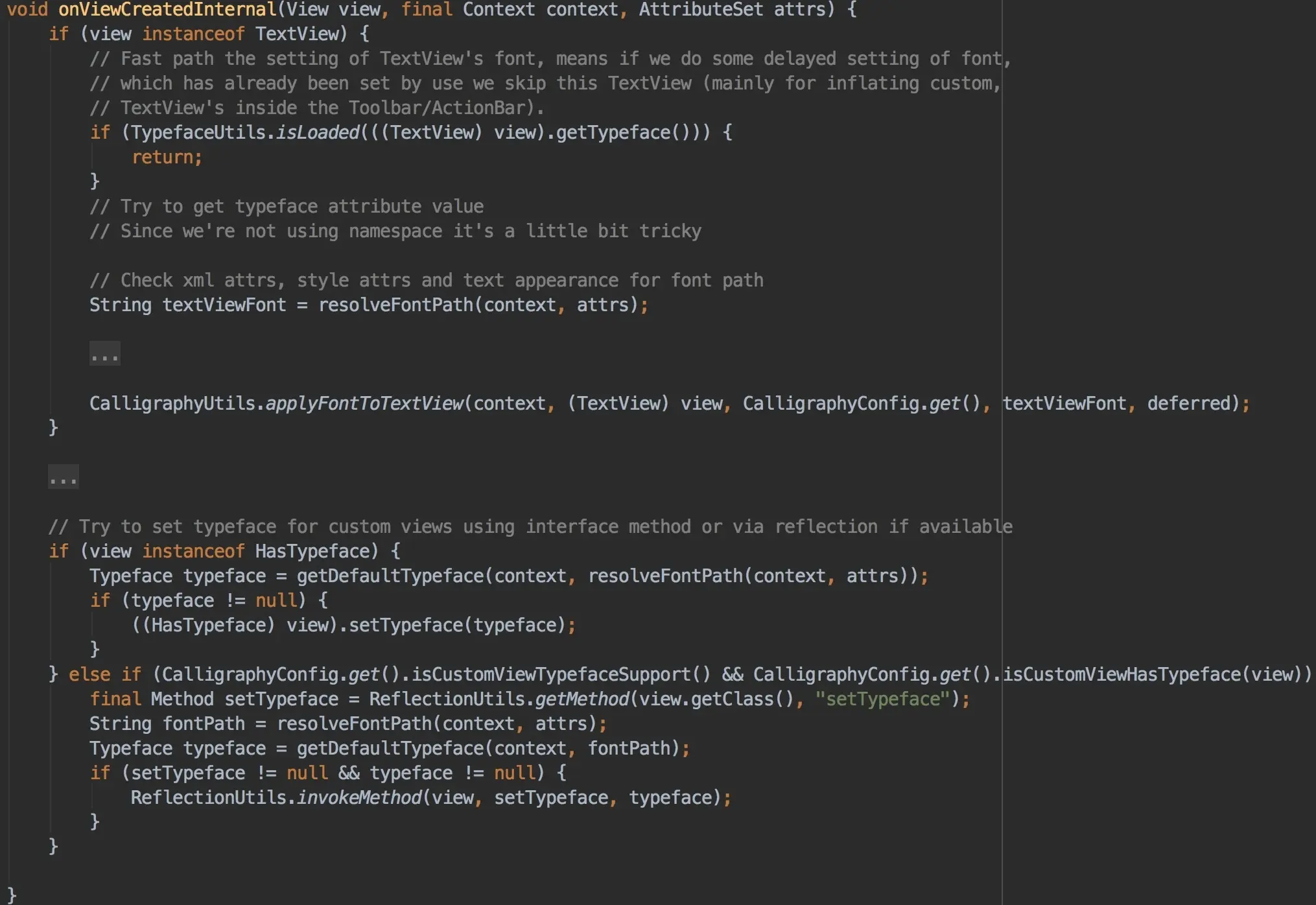
Task: Expand the collapsed code fold after resolveFontPath
Action: tap(104, 353)
